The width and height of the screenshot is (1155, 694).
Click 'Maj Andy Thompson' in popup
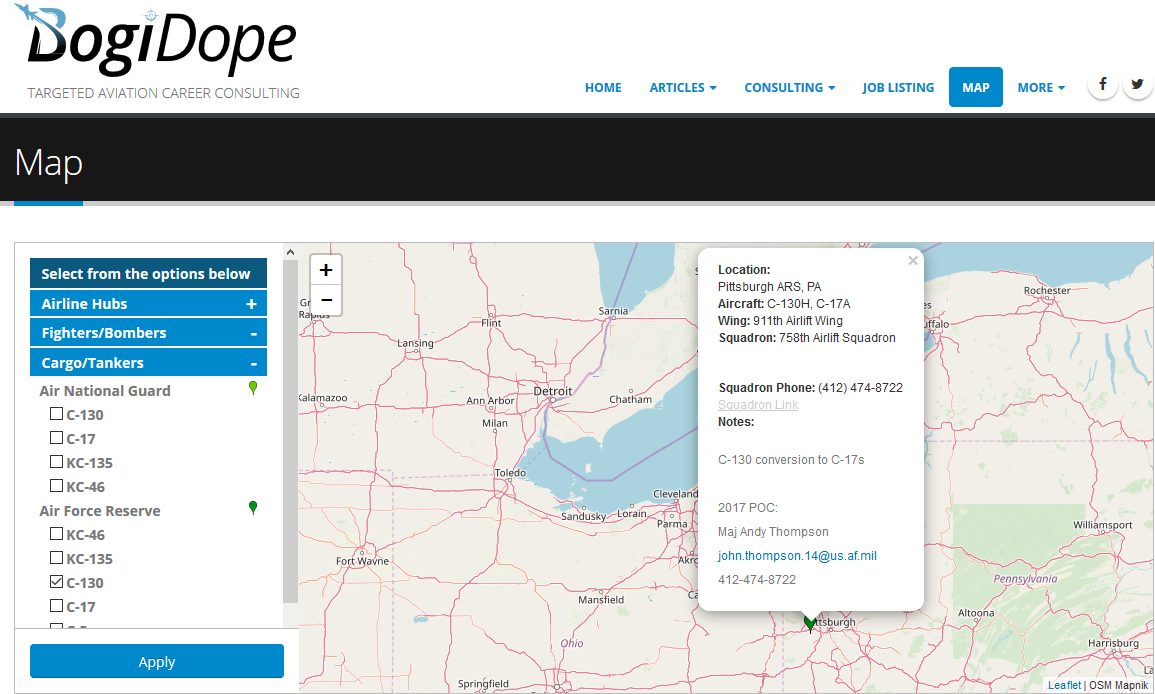773,532
